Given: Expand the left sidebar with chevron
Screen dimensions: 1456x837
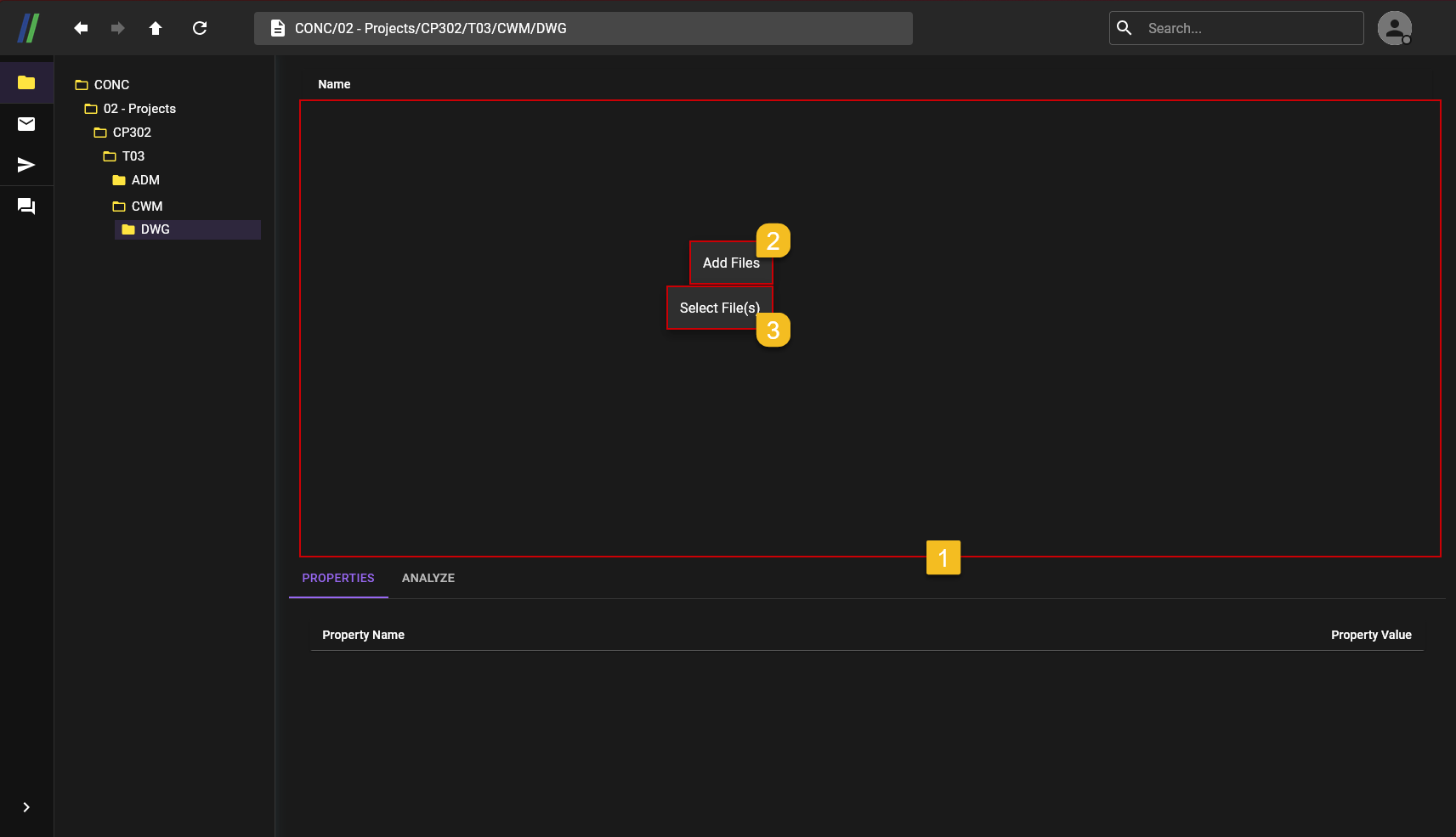Looking at the screenshot, I should click(26, 807).
